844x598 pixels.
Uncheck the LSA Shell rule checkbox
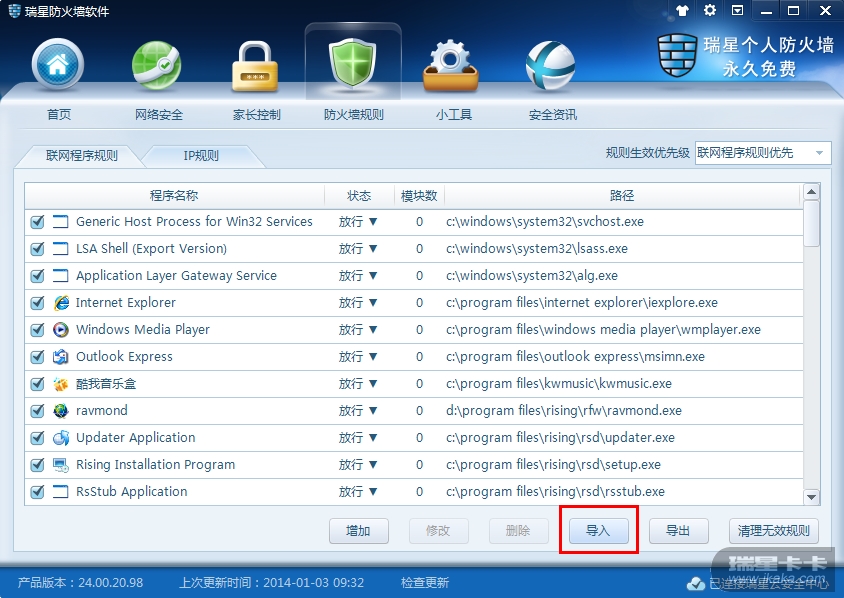pyautogui.click(x=37, y=249)
